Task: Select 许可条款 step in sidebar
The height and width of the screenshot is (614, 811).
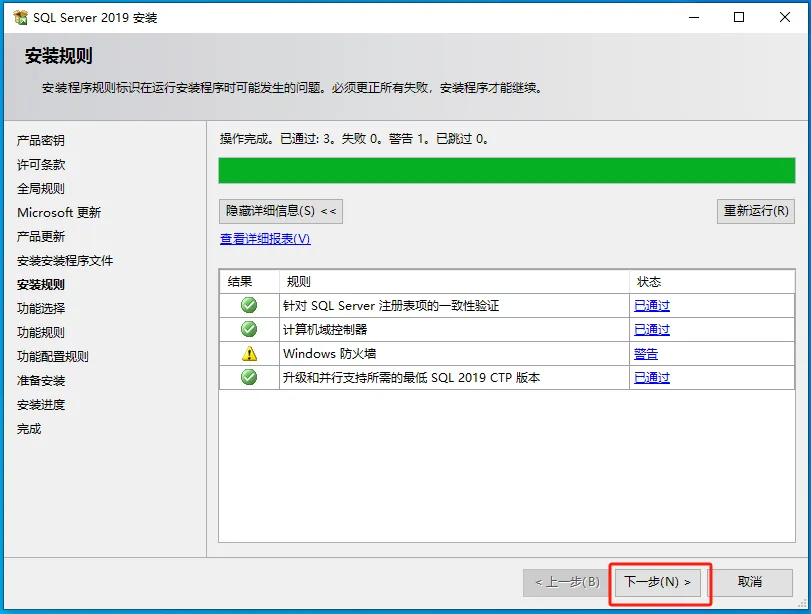Action: pyautogui.click(x=41, y=164)
